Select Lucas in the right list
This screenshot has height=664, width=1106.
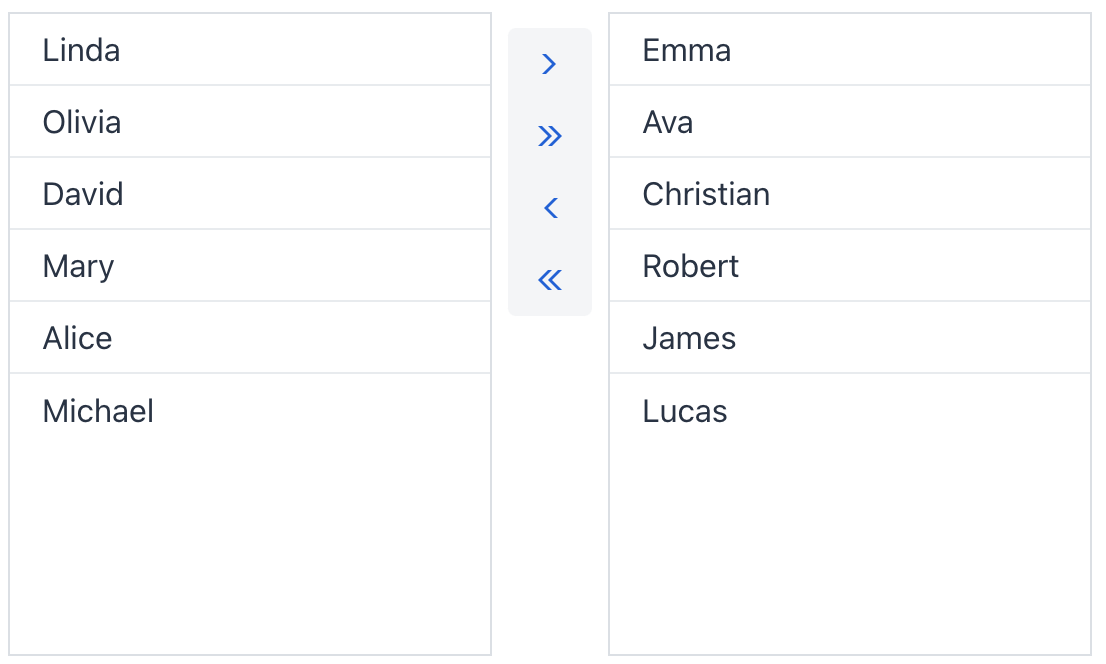[x=685, y=411]
